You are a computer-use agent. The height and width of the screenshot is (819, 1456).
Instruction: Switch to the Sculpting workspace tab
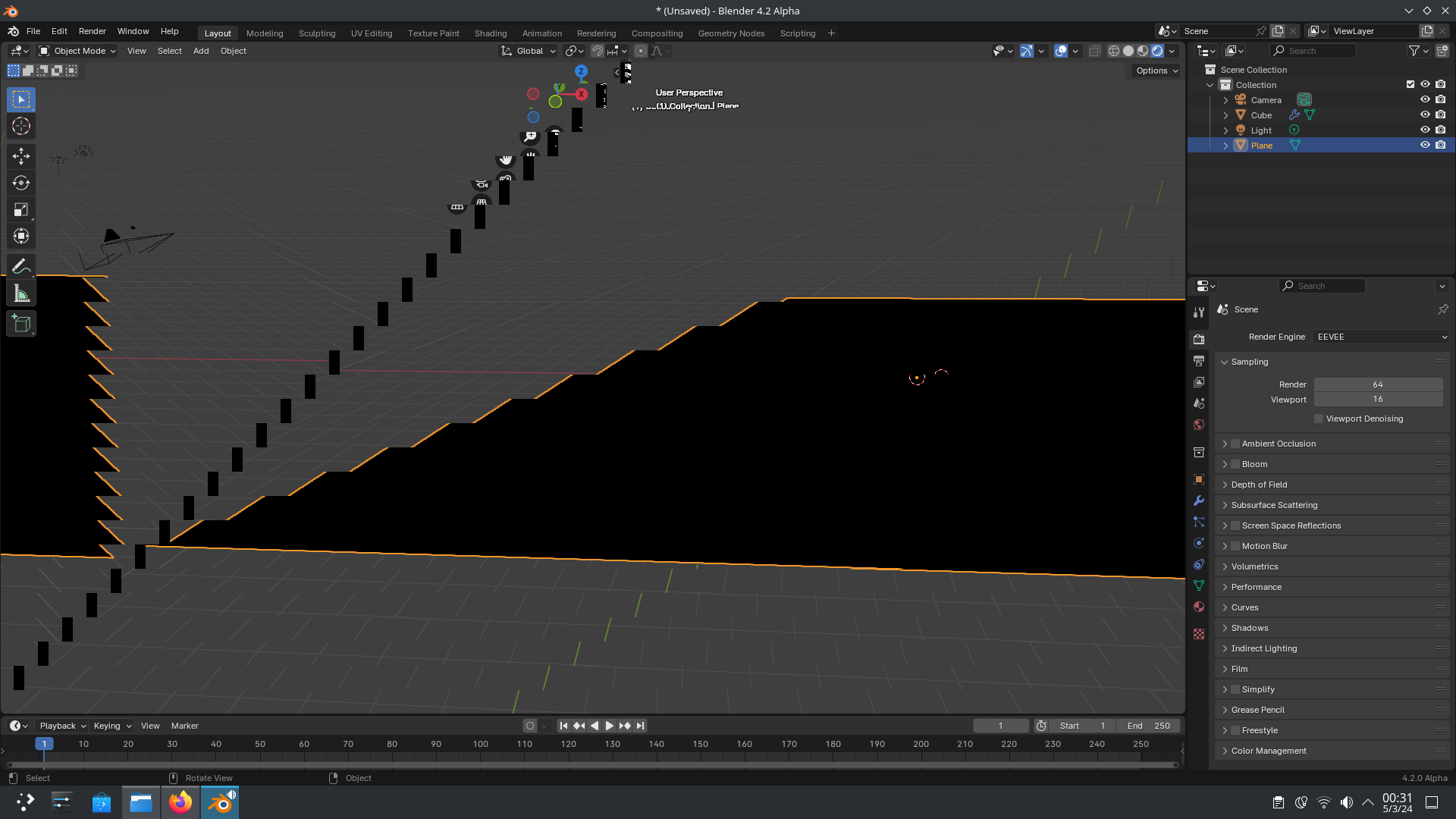point(317,33)
